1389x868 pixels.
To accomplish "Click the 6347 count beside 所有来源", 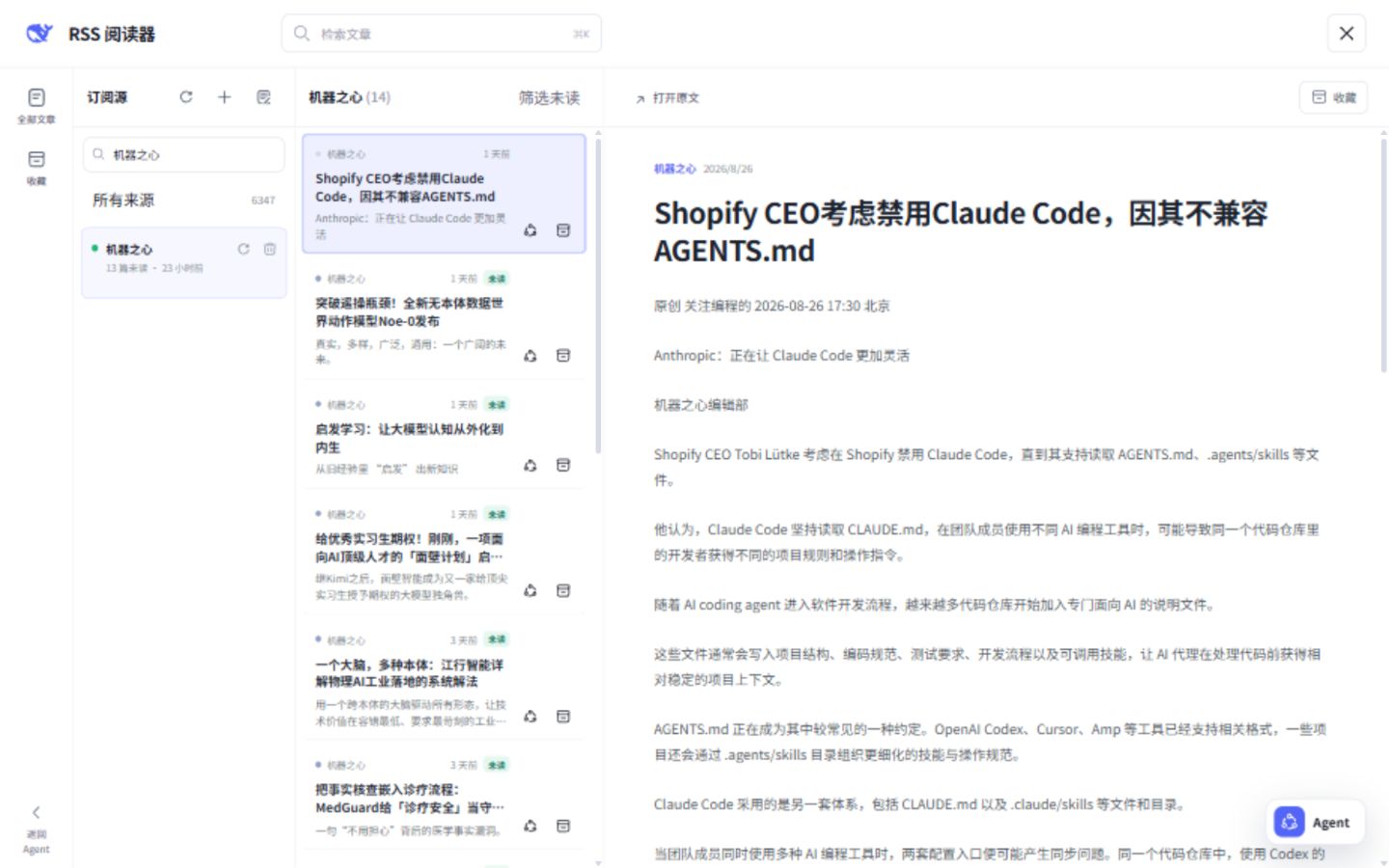I will pyautogui.click(x=263, y=201).
